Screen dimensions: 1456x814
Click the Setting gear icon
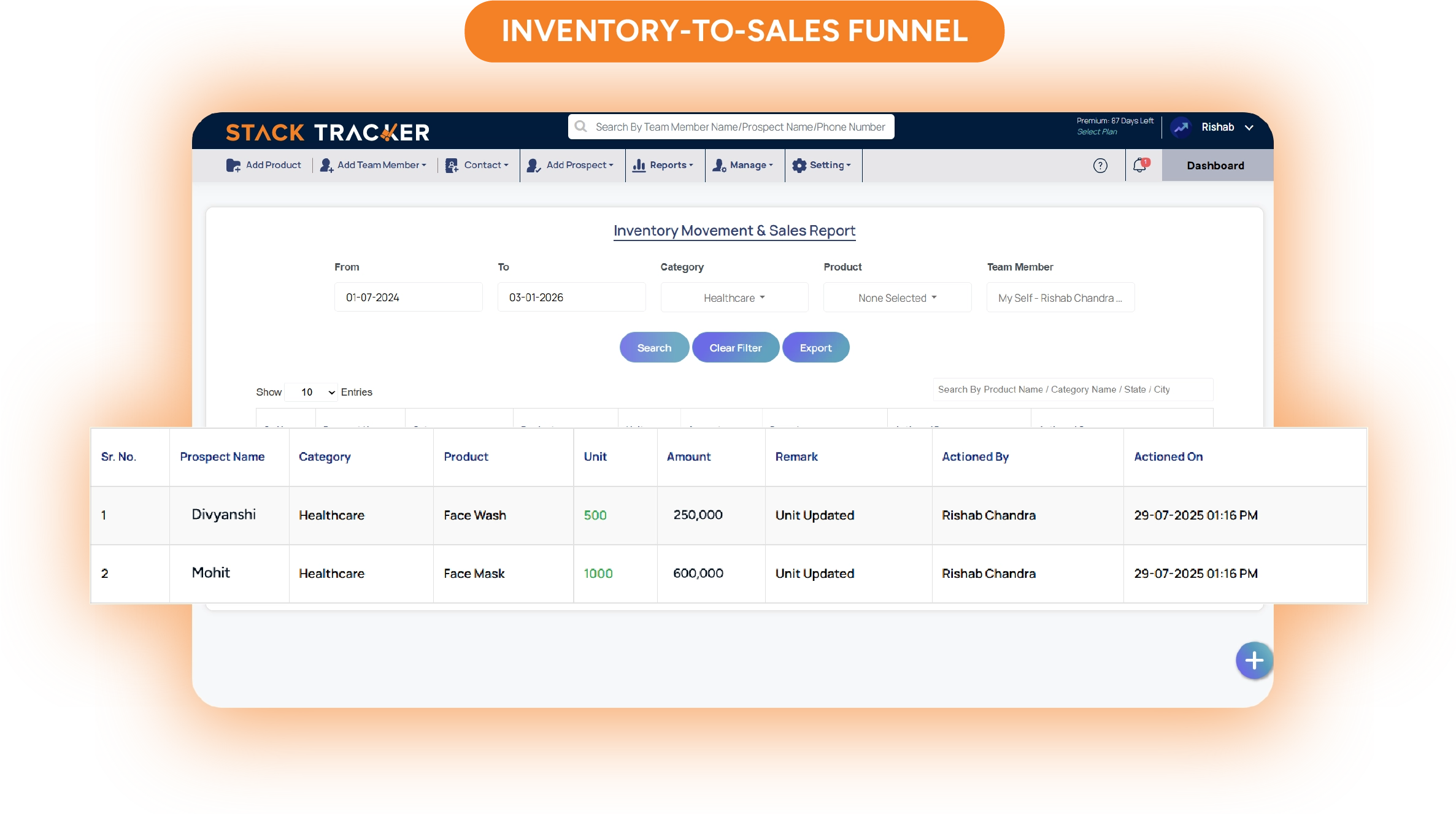click(799, 165)
